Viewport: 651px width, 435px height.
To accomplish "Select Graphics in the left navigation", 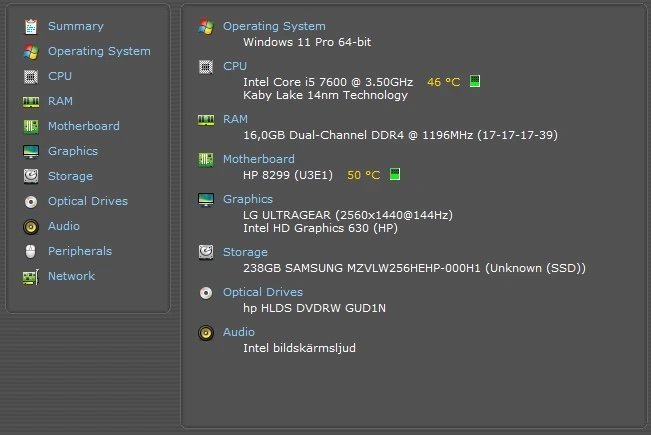I will (73, 151).
